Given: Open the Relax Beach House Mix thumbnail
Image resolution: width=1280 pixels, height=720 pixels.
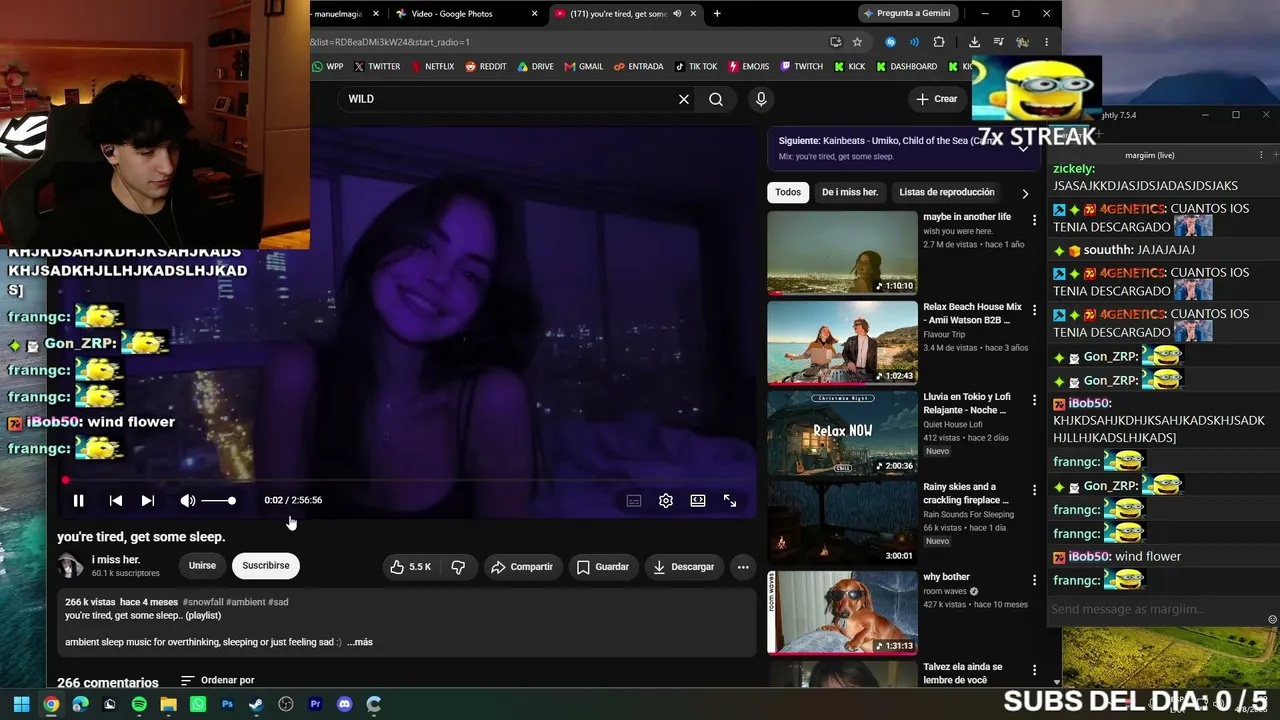Looking at the screenshot, I should (x=842, y=343).
